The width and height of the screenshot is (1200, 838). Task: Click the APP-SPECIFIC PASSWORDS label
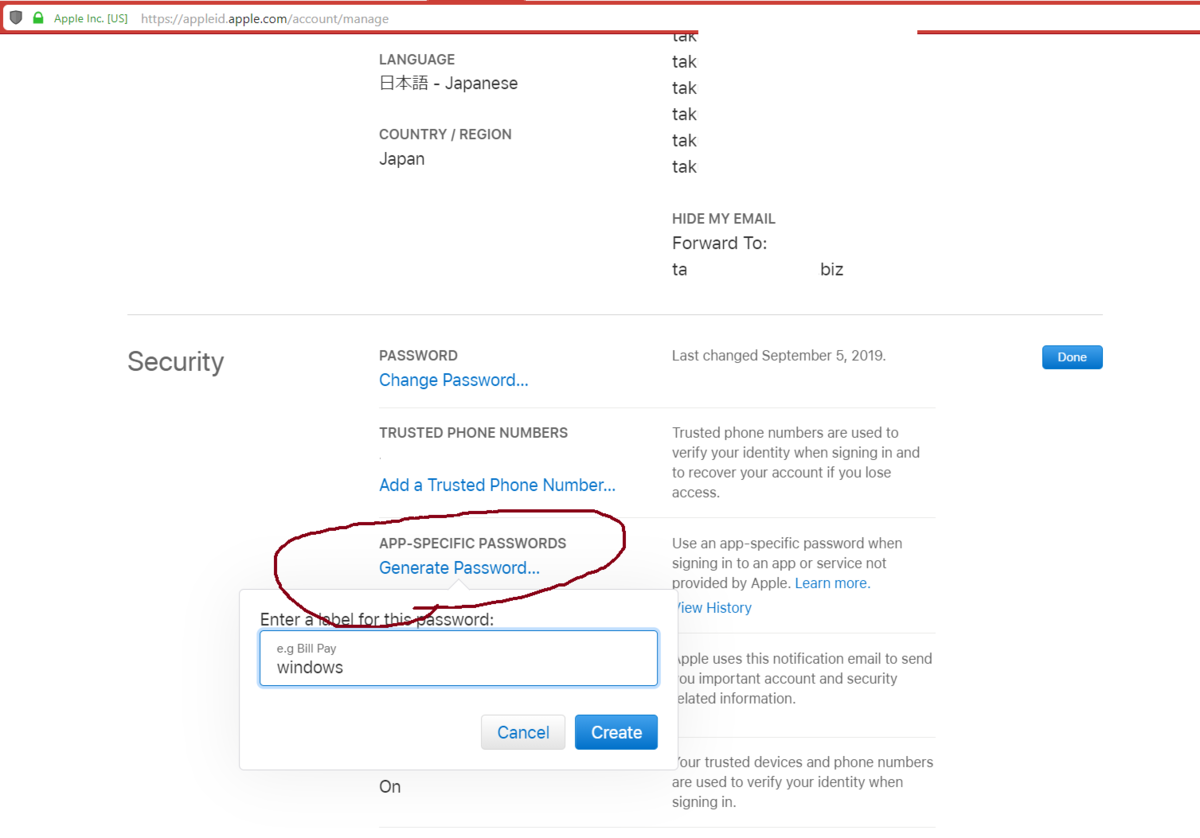point(472,544)
